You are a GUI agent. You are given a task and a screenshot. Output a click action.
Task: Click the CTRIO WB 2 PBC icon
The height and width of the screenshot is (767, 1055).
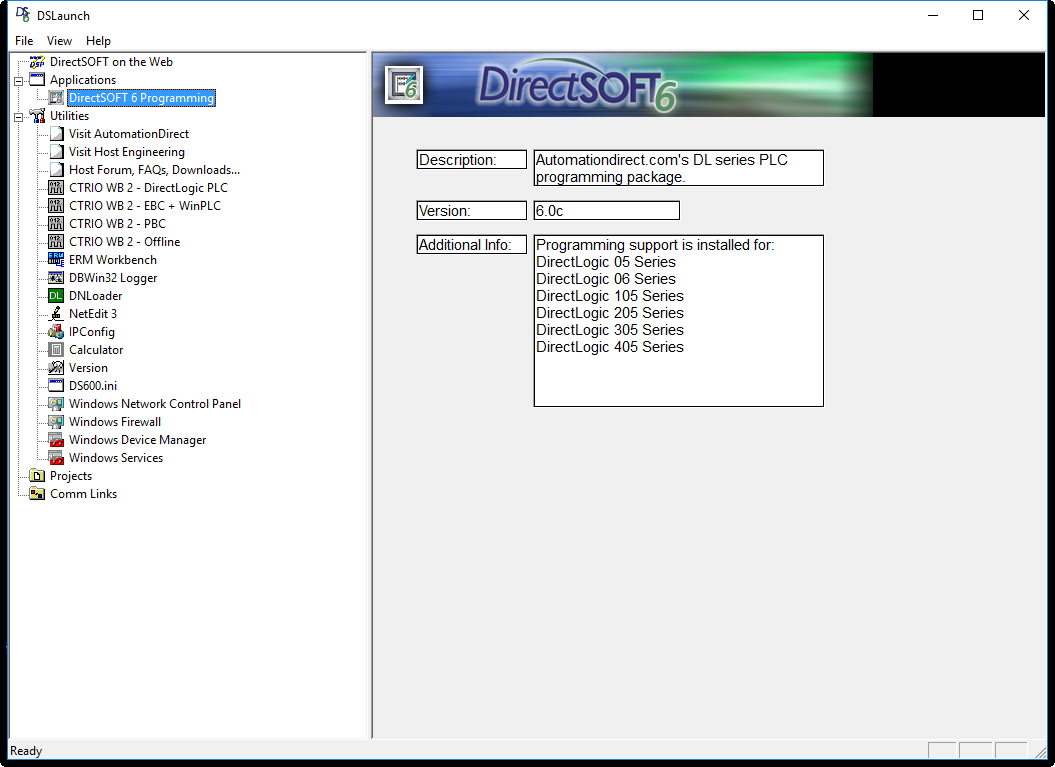[x=57, y=224]
